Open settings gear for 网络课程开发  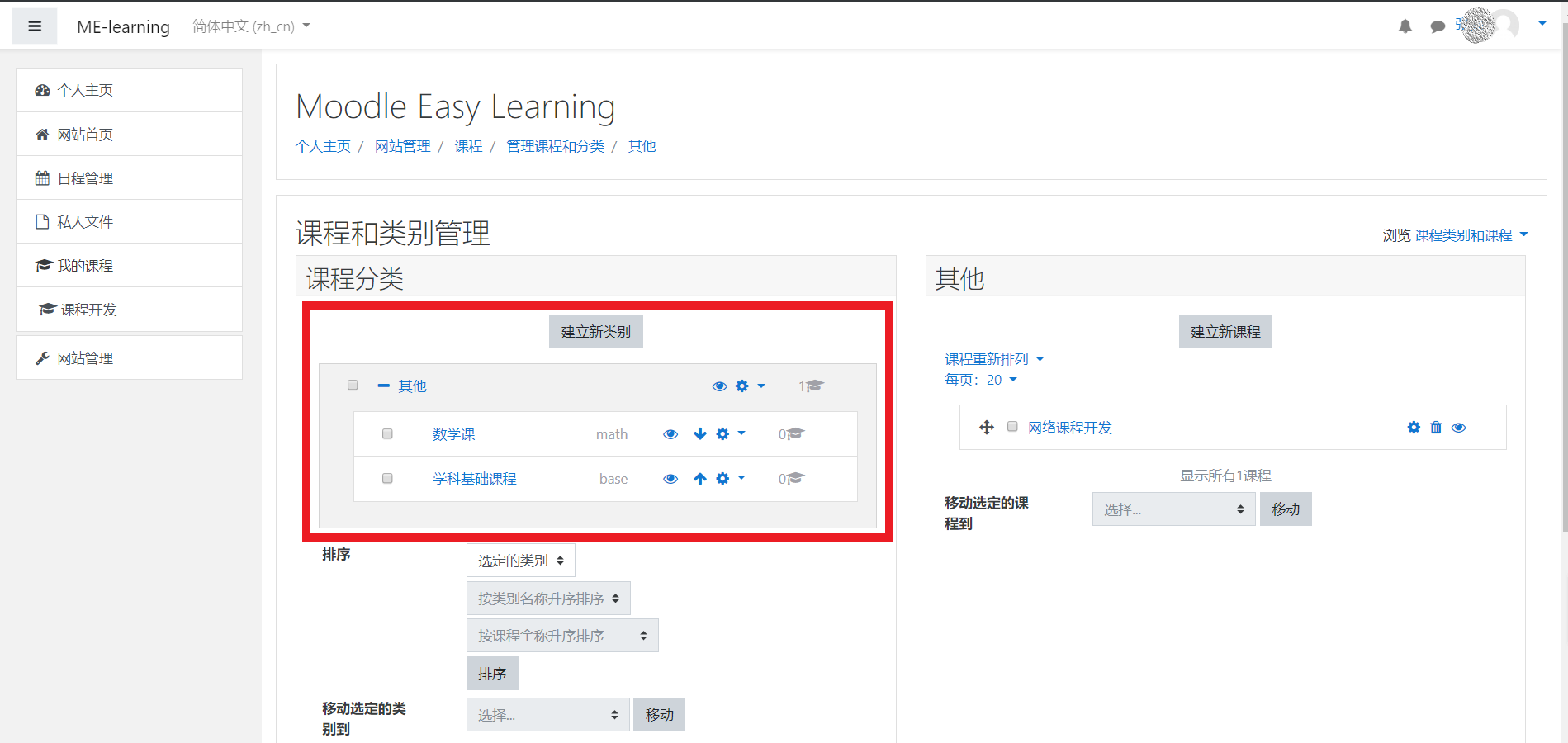1413,428
